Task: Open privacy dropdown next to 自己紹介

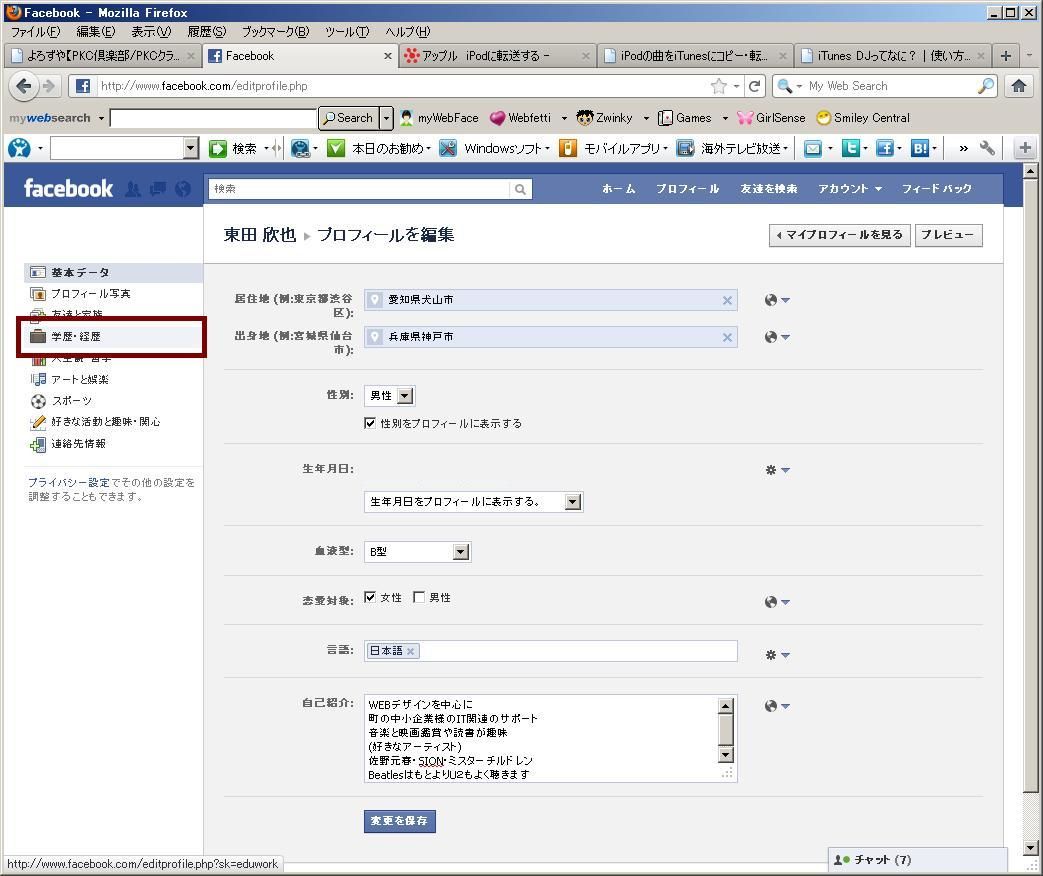Action: click(x=777, y=706)
